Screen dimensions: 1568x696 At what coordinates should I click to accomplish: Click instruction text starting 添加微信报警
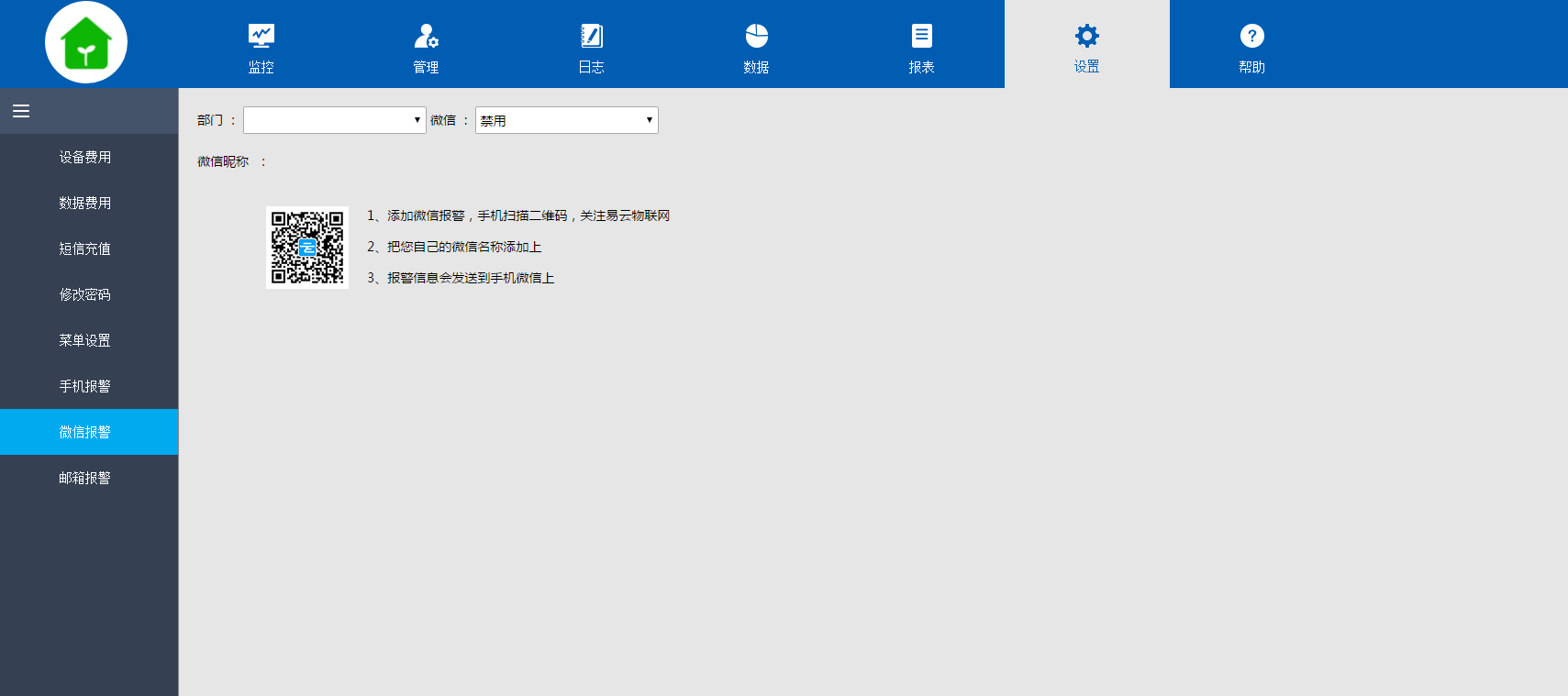pyautogui.click(x=518, y=215)
